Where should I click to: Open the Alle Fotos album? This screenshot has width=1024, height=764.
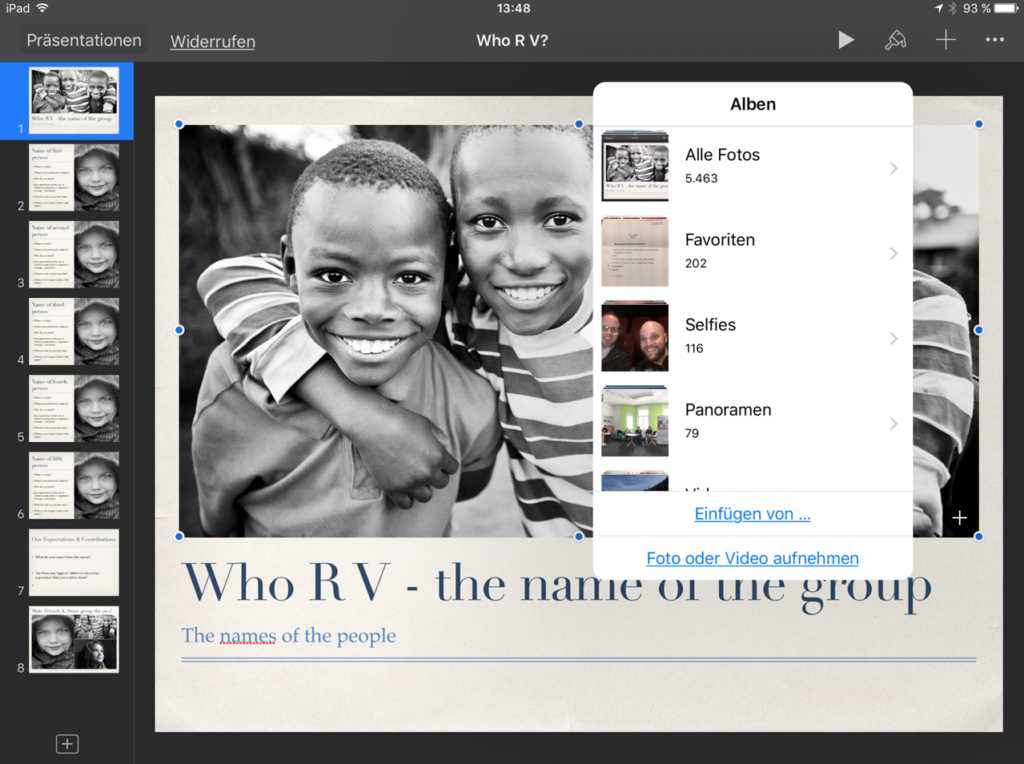pos(752,167)
